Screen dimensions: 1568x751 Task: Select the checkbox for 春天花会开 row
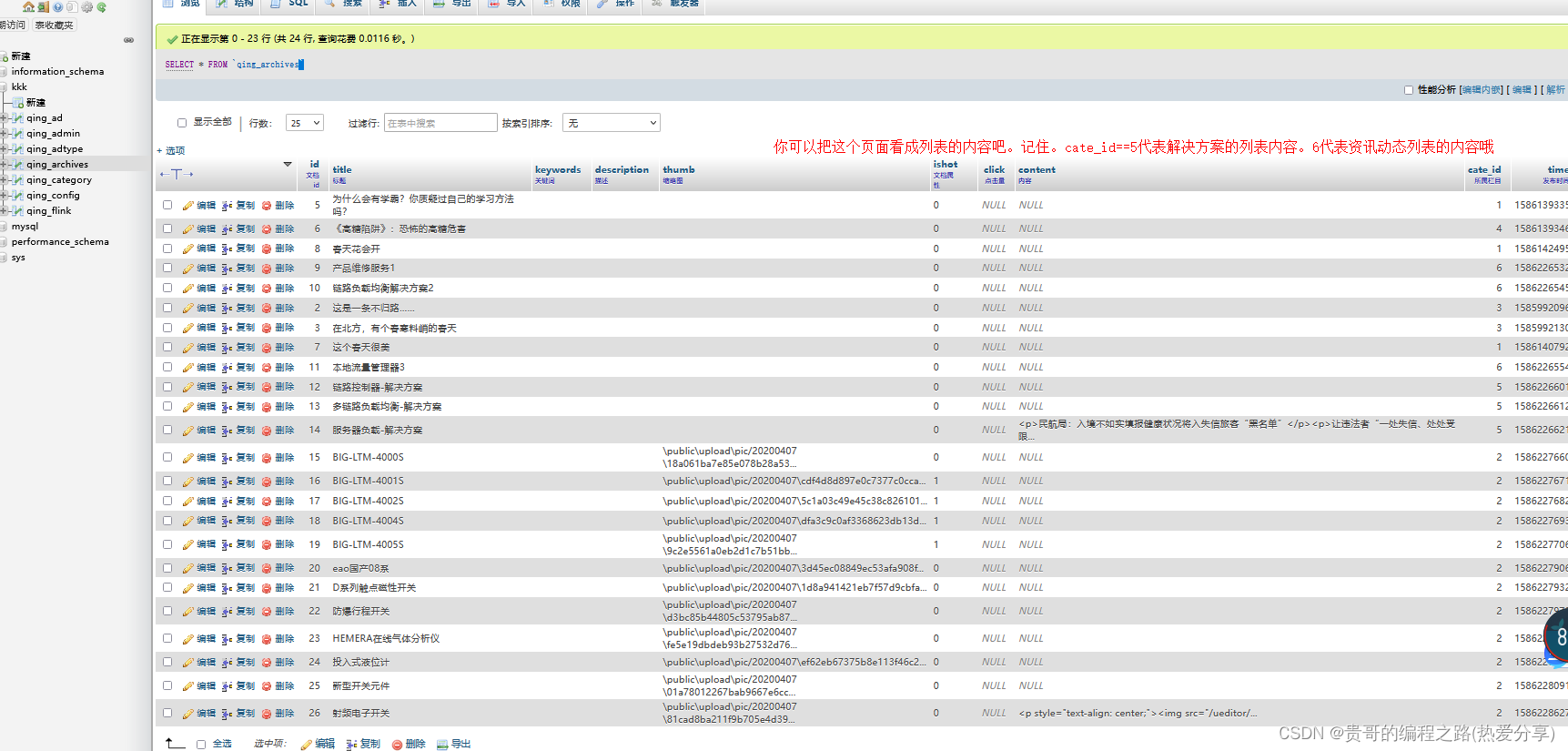tap(167, 248)
